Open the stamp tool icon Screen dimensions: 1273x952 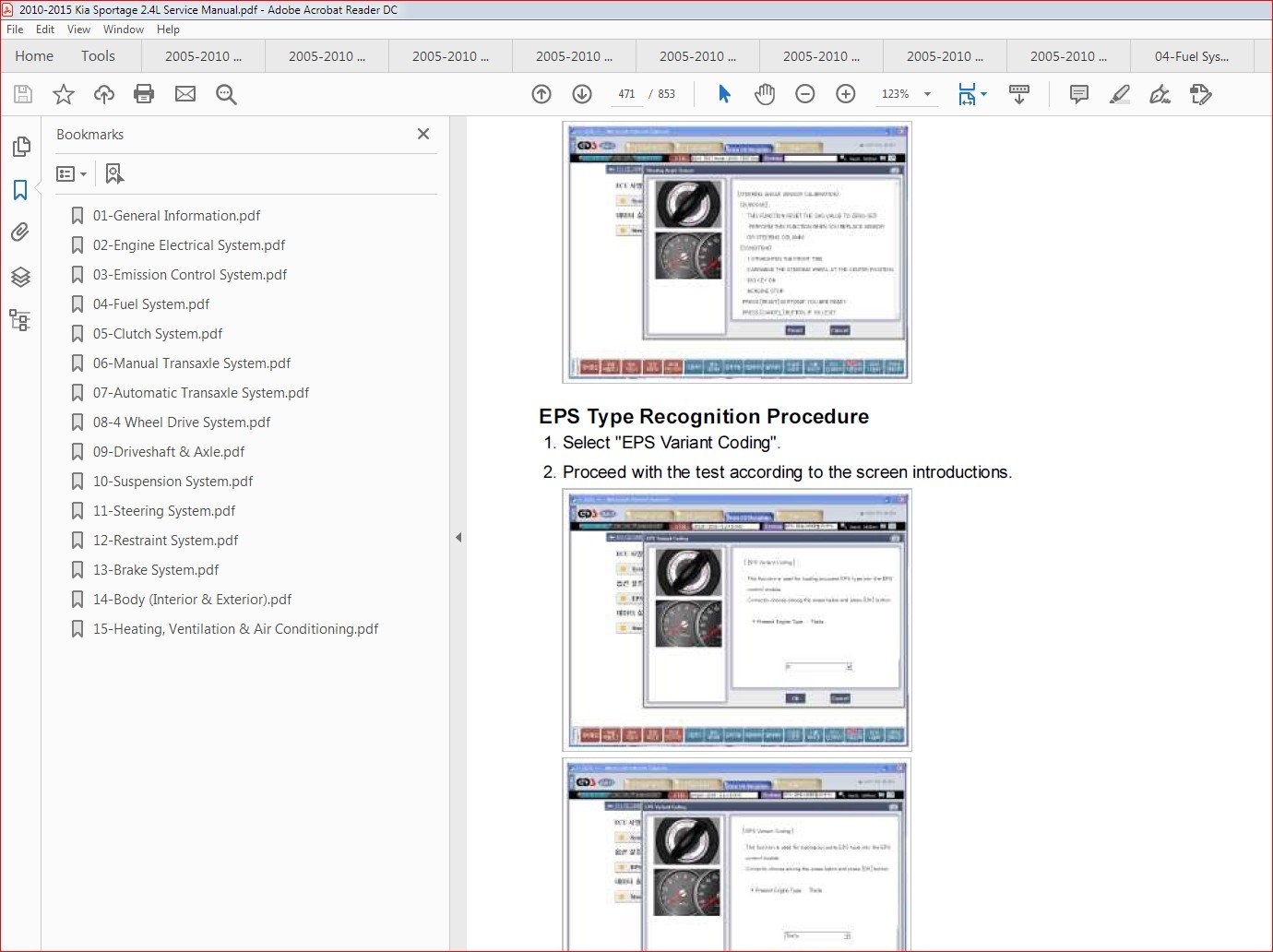pyautogui.click(x=1201, y=94)
